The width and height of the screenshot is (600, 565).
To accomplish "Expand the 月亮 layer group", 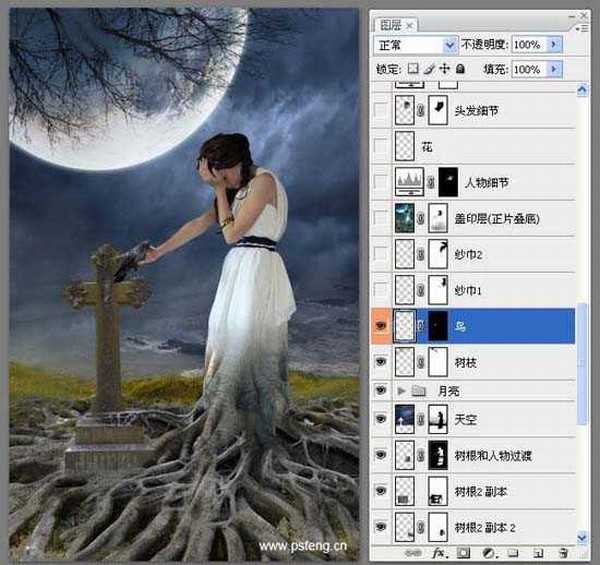I will click(403, 390).
